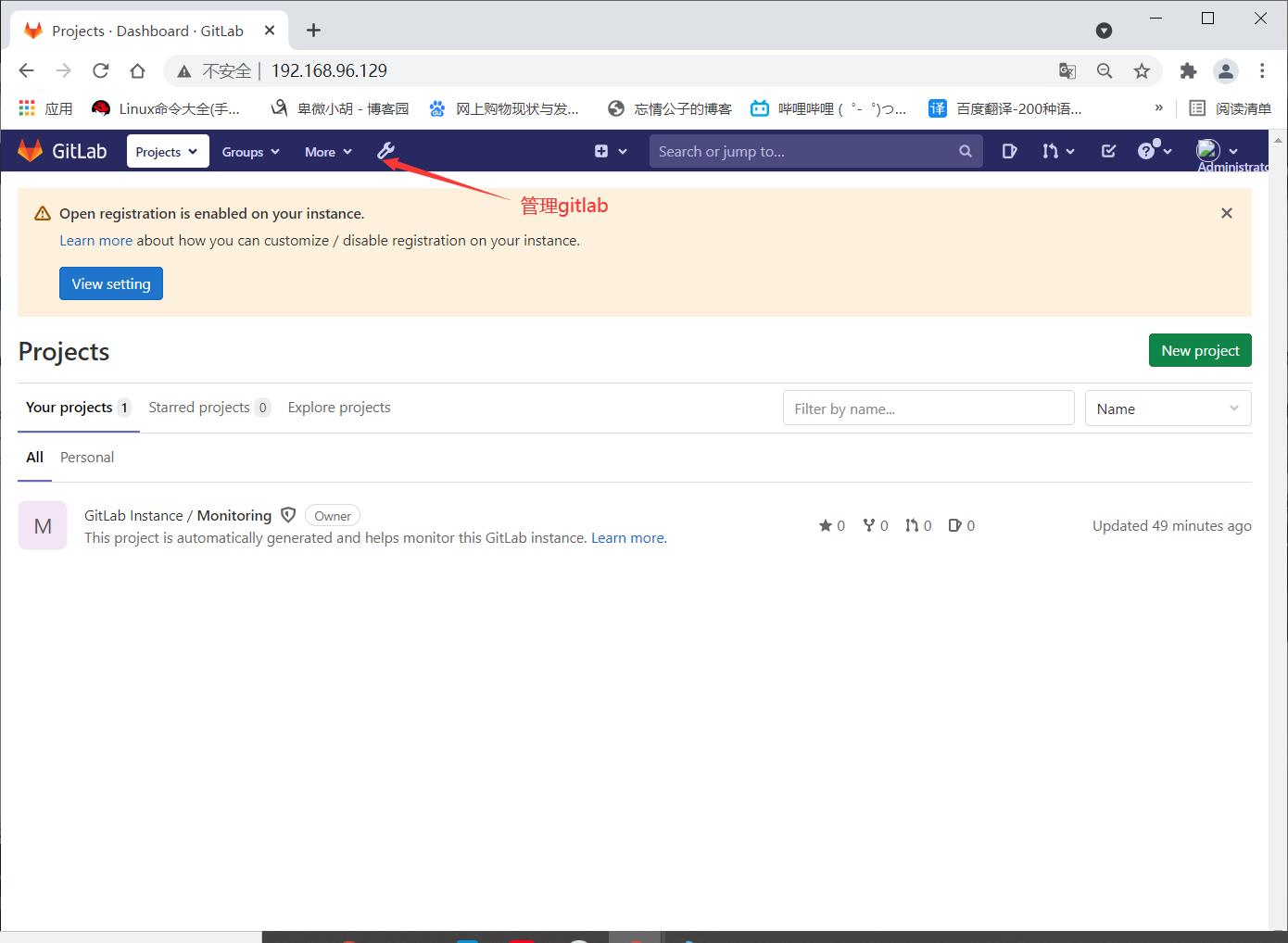The image size is (1288, 943).
Task: Open the Merge requests icon dropdown
Action: [x=1058, y=151]
